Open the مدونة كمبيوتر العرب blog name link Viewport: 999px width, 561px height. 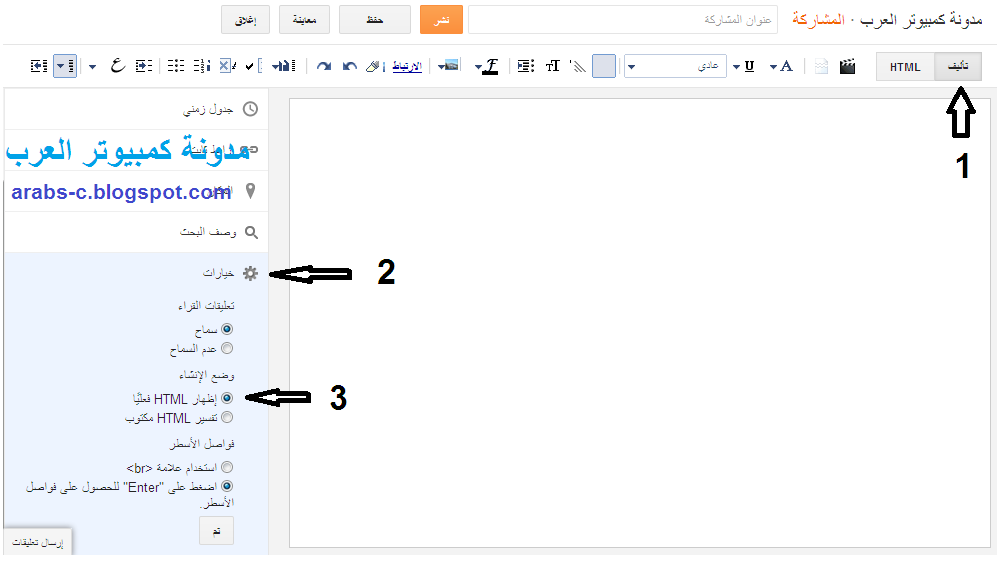(x=921, y=20)
